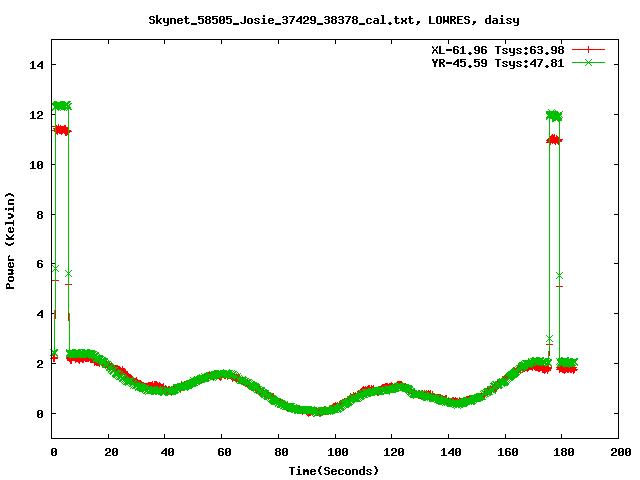Image resolution: width=640 pixels, height=480 pixels.
Task: Click x-axis tick label 20
Action: point(111,452)
